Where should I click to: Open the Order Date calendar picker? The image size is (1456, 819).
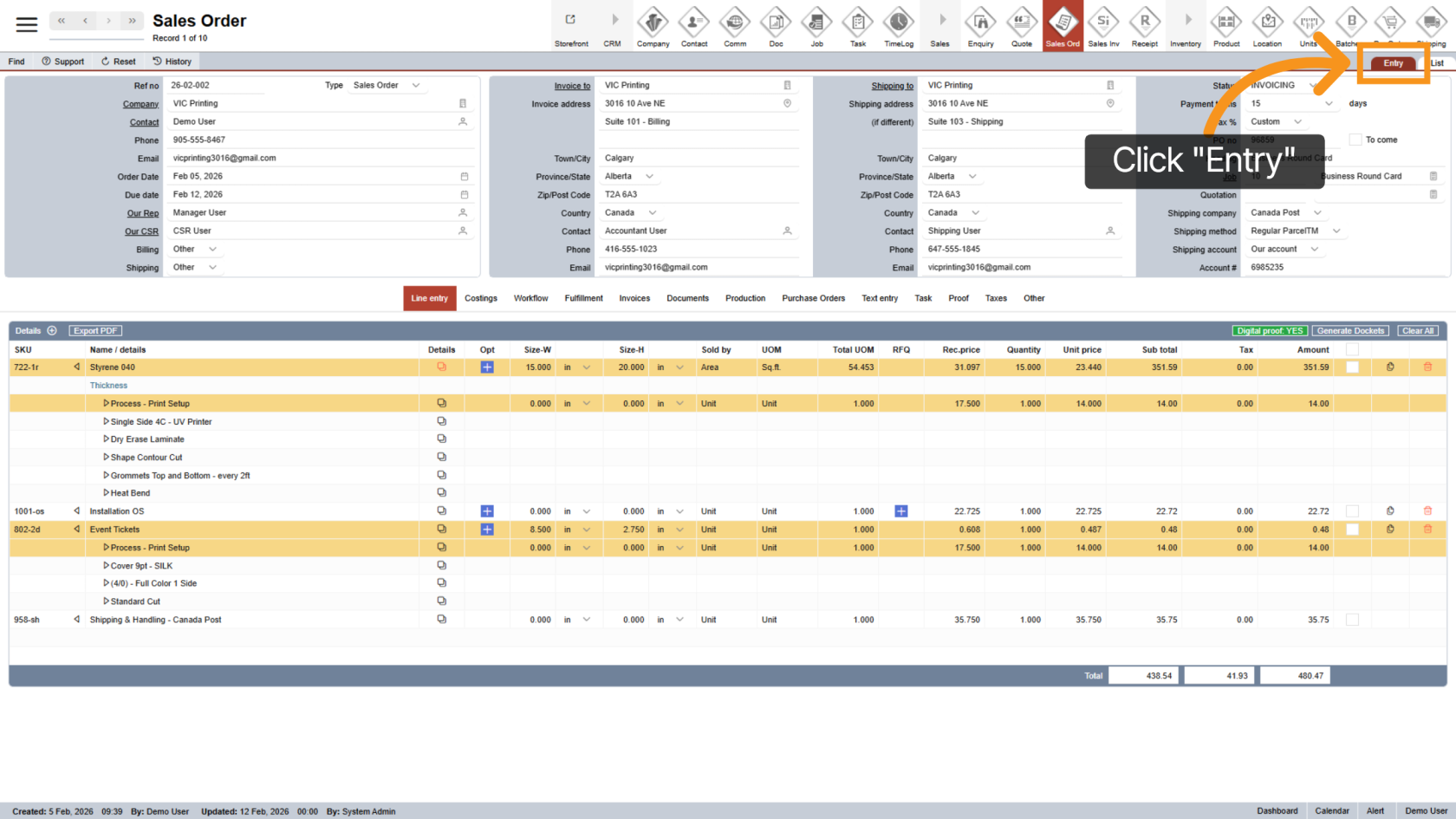coord(464,177)
